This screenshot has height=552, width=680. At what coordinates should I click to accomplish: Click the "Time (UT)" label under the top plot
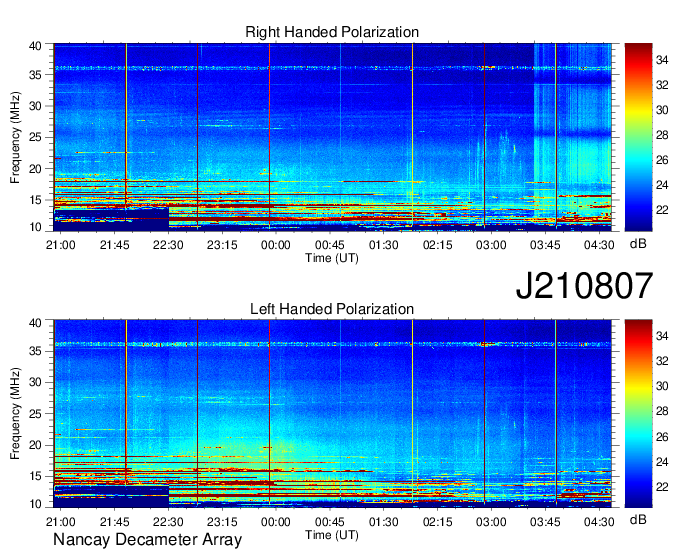pyautogui.click(x=332, y=257)
